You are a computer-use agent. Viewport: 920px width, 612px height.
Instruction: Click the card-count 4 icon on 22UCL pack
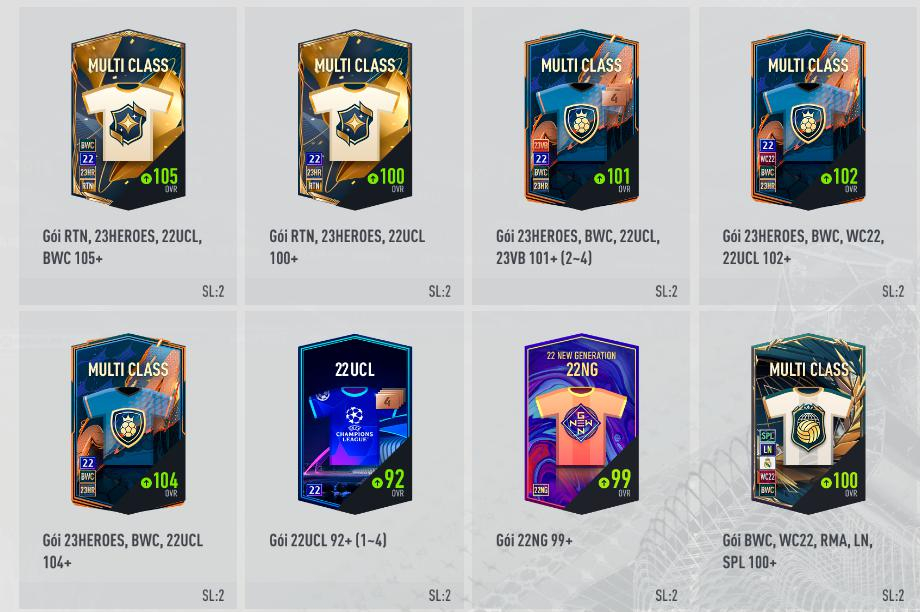(x=388, y=401)
